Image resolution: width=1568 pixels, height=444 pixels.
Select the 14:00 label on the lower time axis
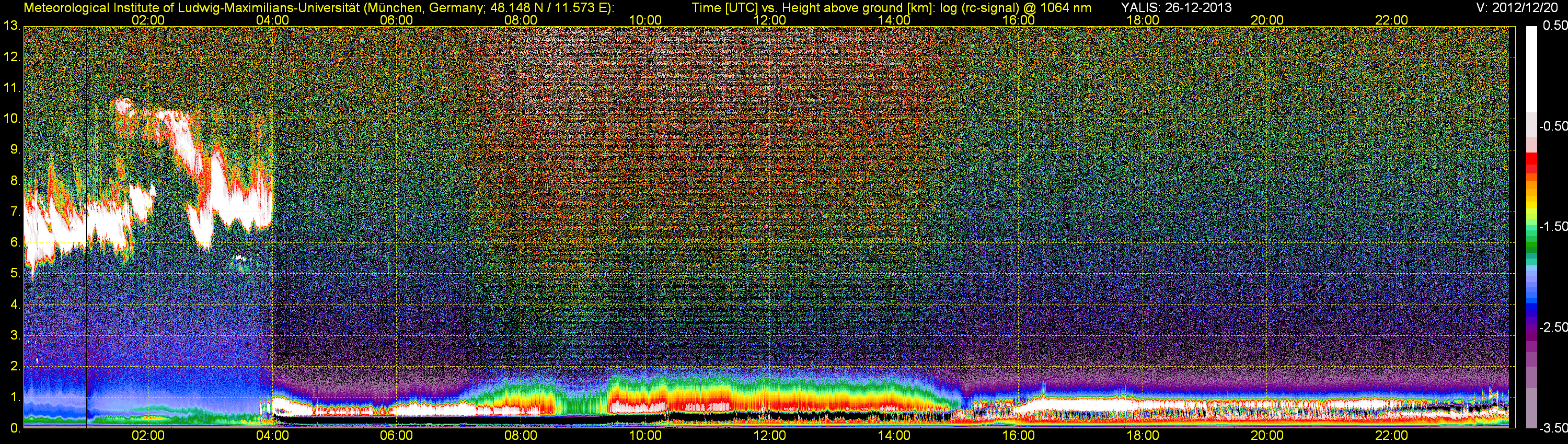(x=894, y=436)
